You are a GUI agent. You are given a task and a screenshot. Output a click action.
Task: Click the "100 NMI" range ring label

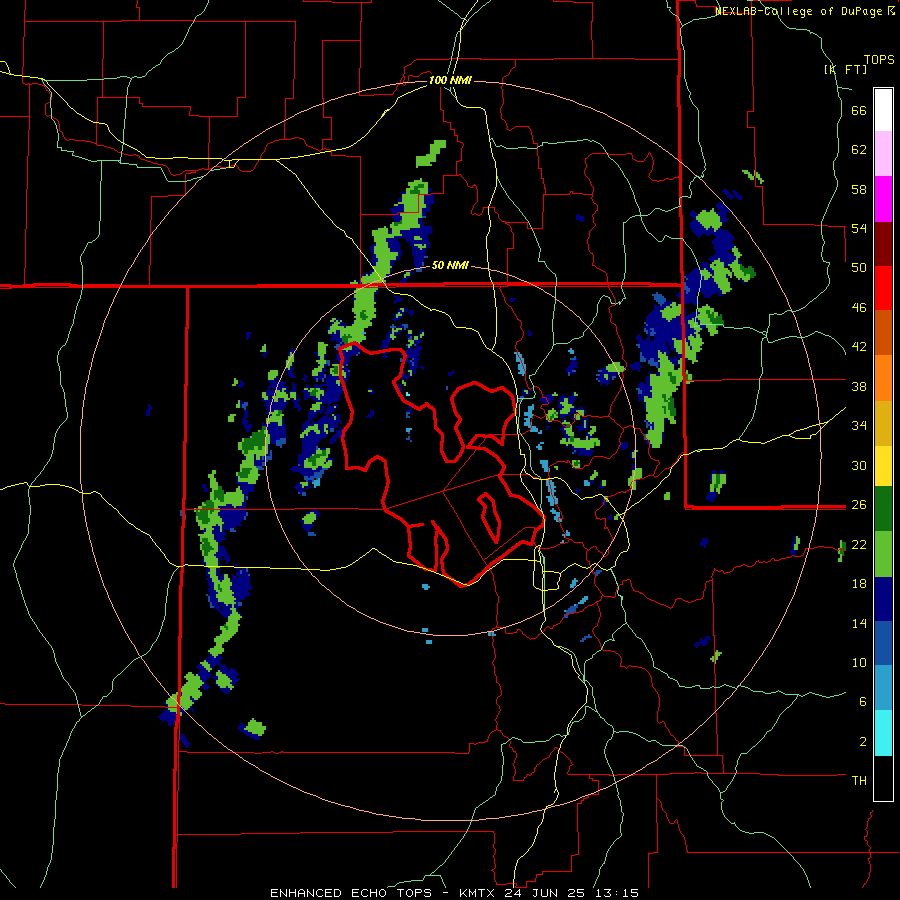450,80
